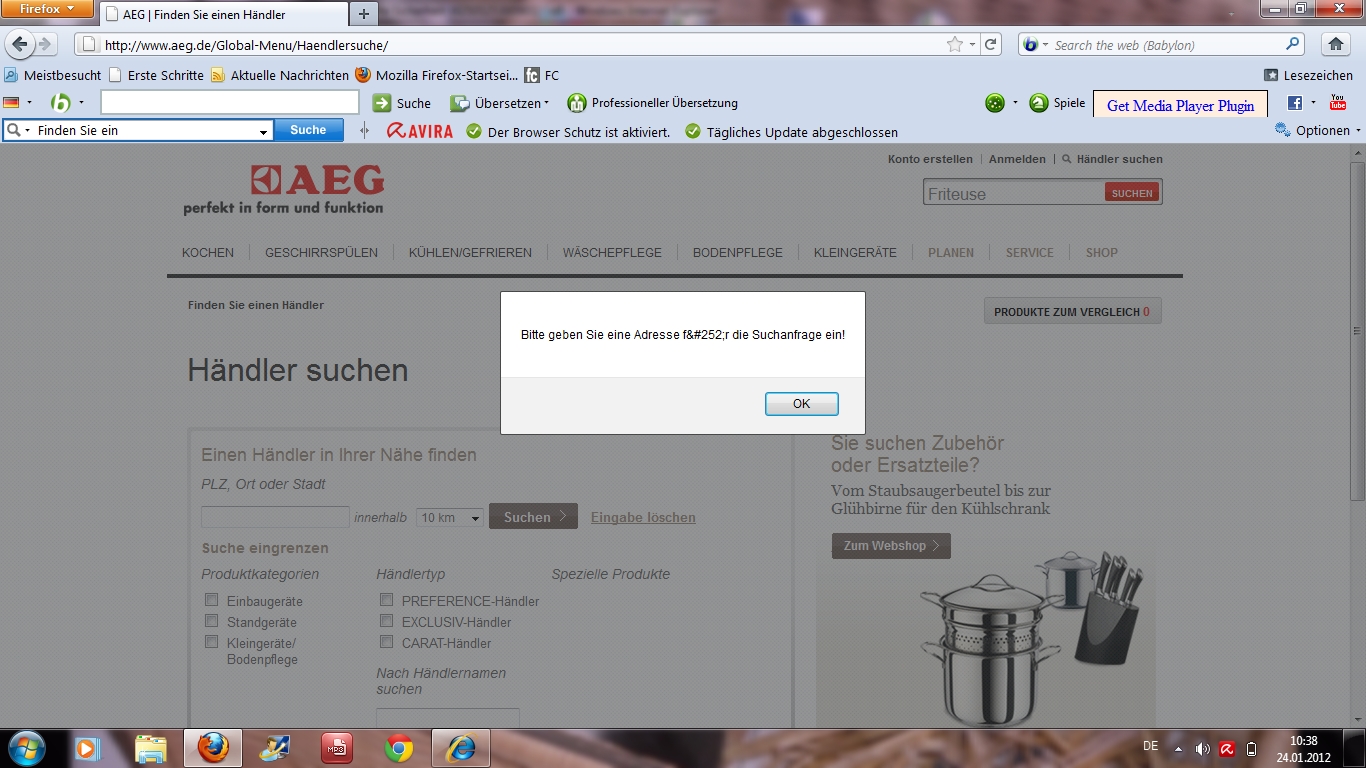The height and width of the screenshot is (768, 1366).
Task: Check CARAT-Händler checkbox
Action: pos(386,642)
